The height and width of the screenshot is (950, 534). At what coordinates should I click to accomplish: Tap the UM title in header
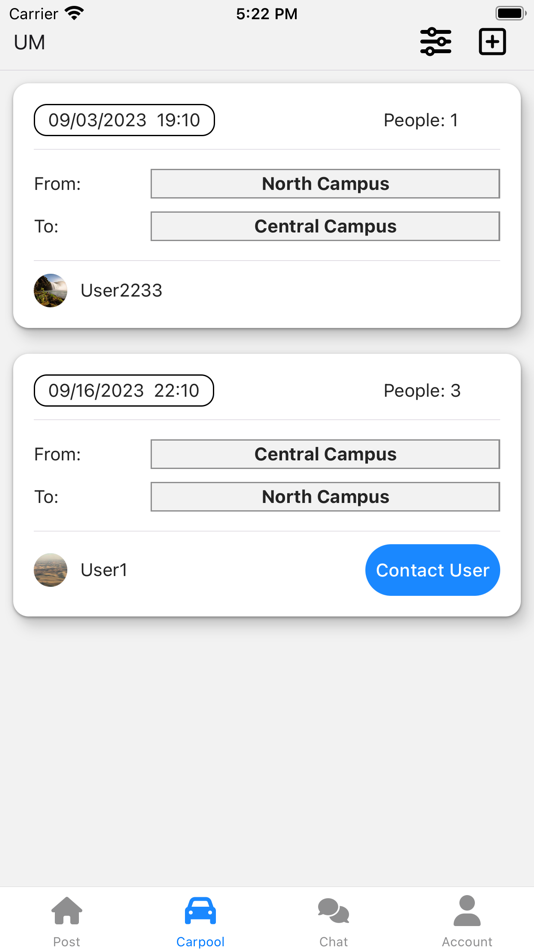click(x=29, y=42)
